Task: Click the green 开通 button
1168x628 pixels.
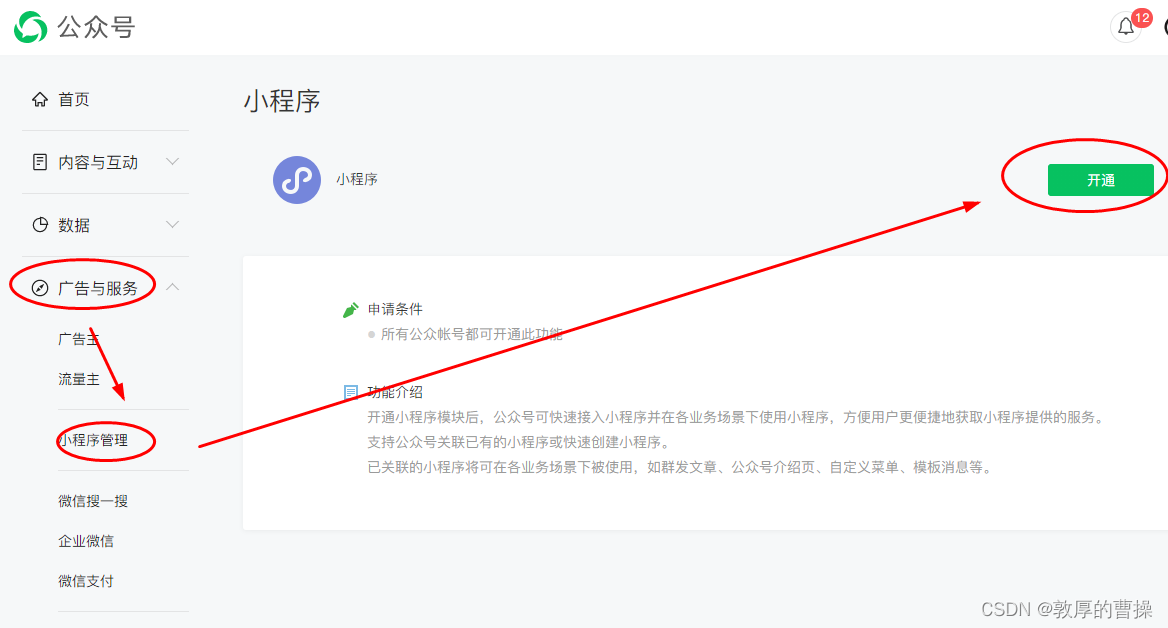Action: coord(1100,180)
